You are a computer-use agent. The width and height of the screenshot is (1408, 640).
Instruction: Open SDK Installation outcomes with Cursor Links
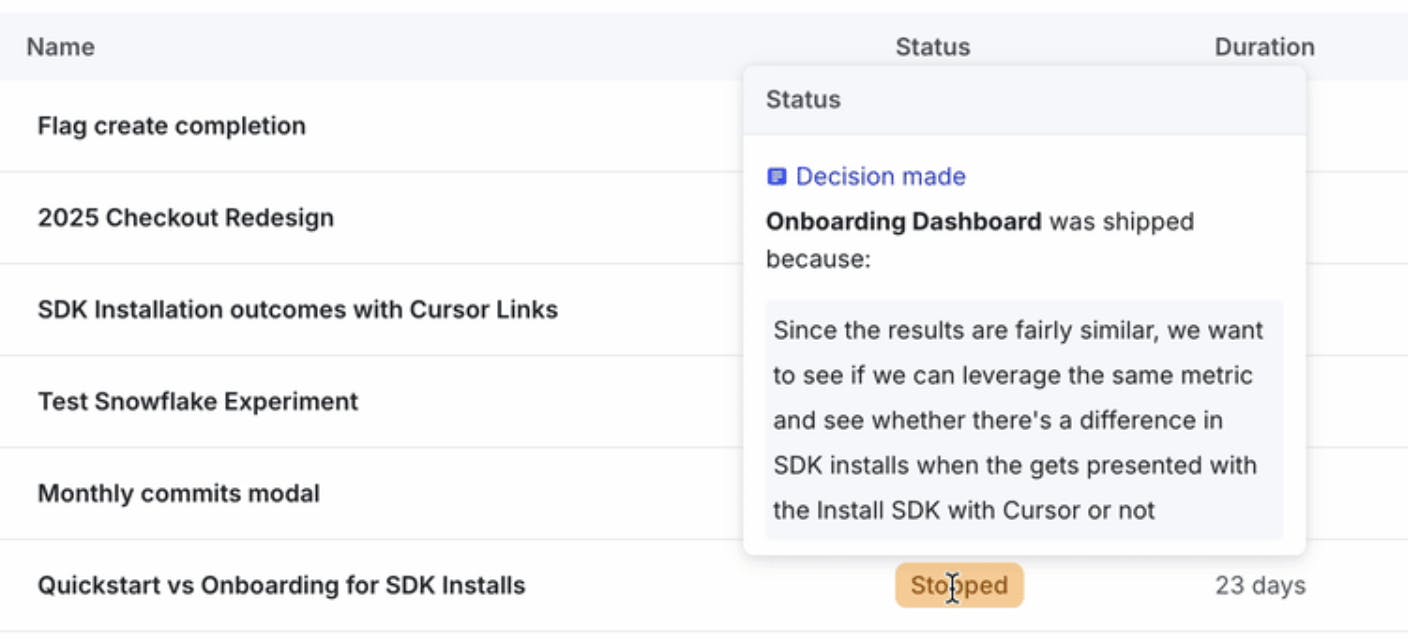[x=298, y=310]
